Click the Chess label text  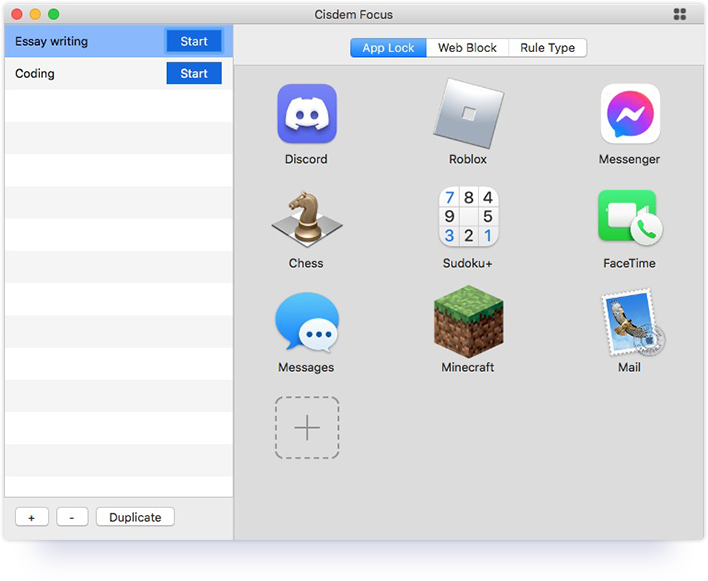point(306,263)
